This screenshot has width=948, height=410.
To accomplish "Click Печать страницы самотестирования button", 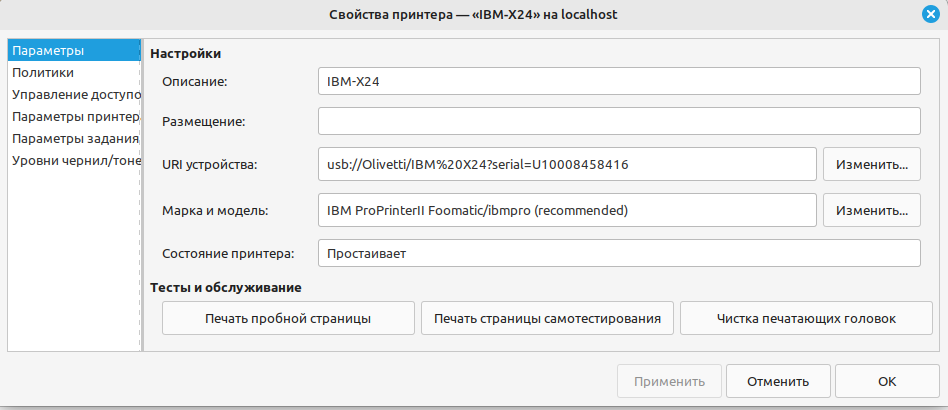I will (547, 318).
